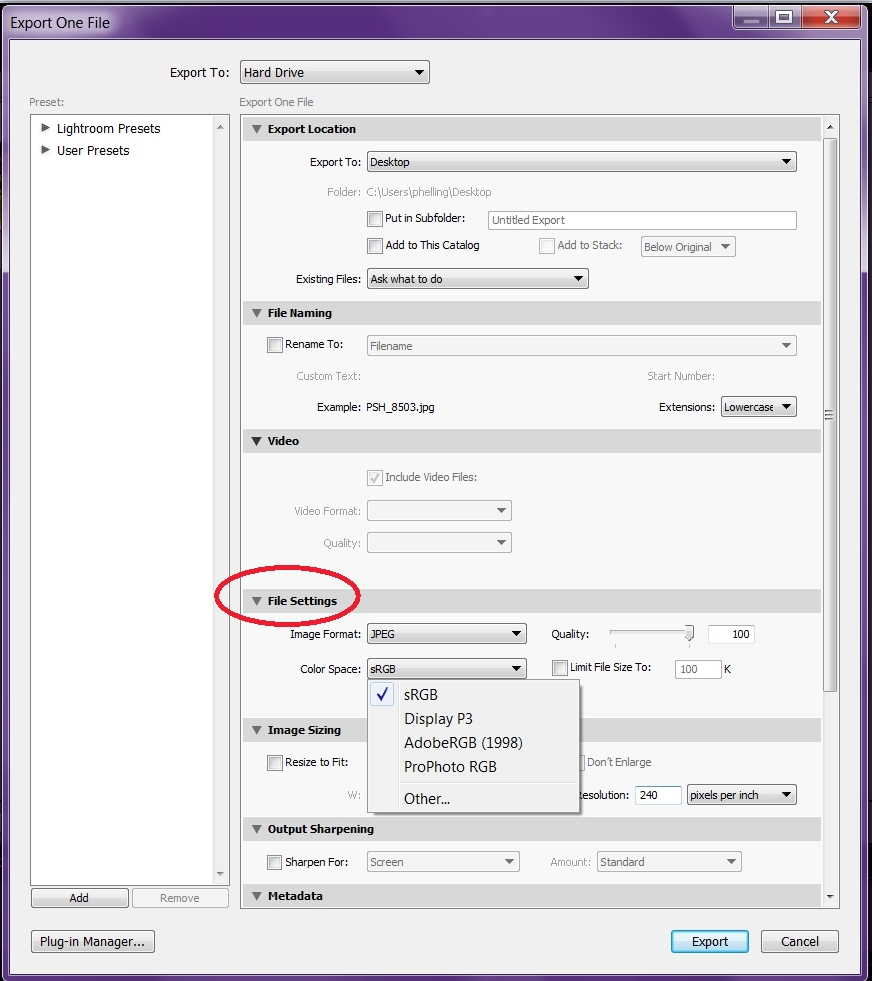The image size is (872, 981).
Task: Expand the User Presets folder
Action: 46,150
